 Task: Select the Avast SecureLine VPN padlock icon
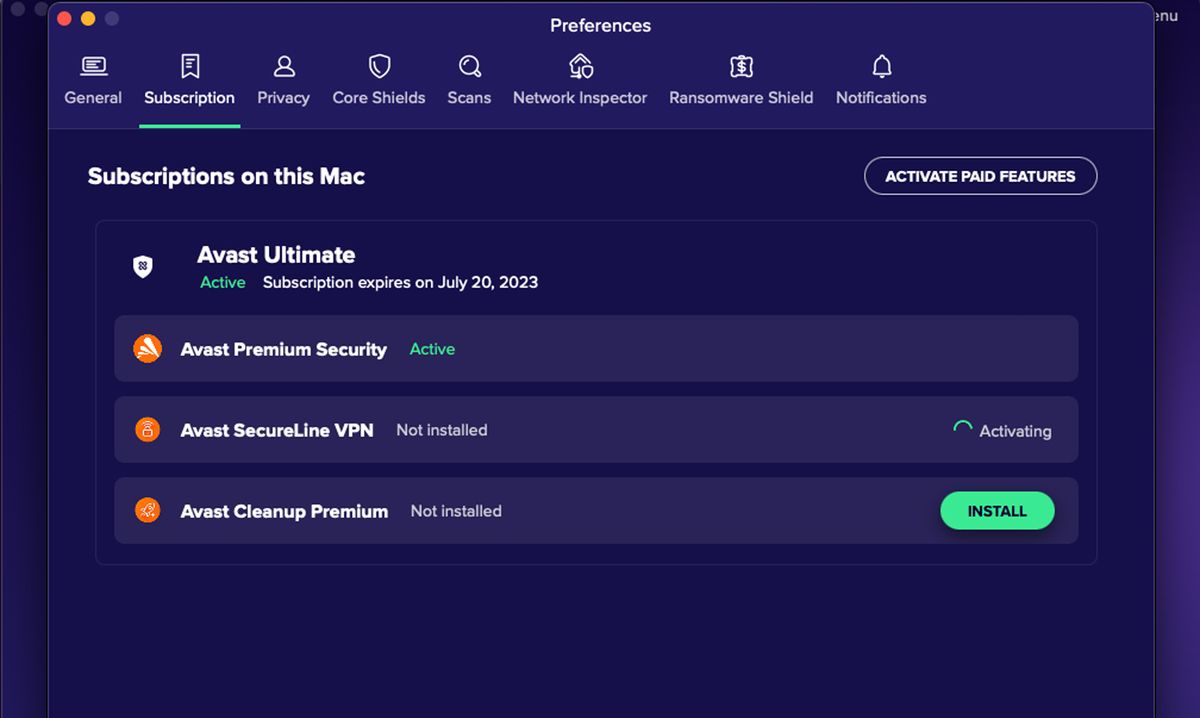click(x=147, y=430)
